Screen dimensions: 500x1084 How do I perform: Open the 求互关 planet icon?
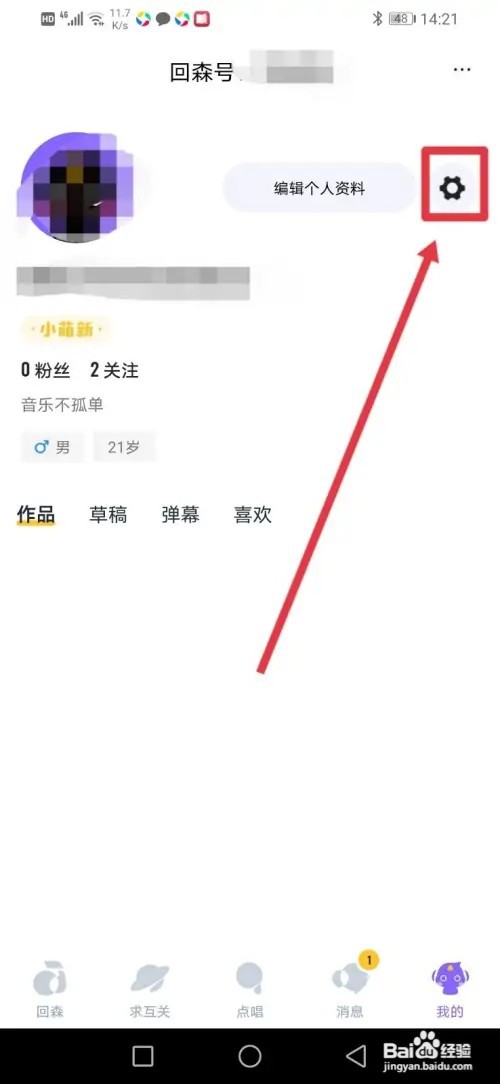coord(149,990)
